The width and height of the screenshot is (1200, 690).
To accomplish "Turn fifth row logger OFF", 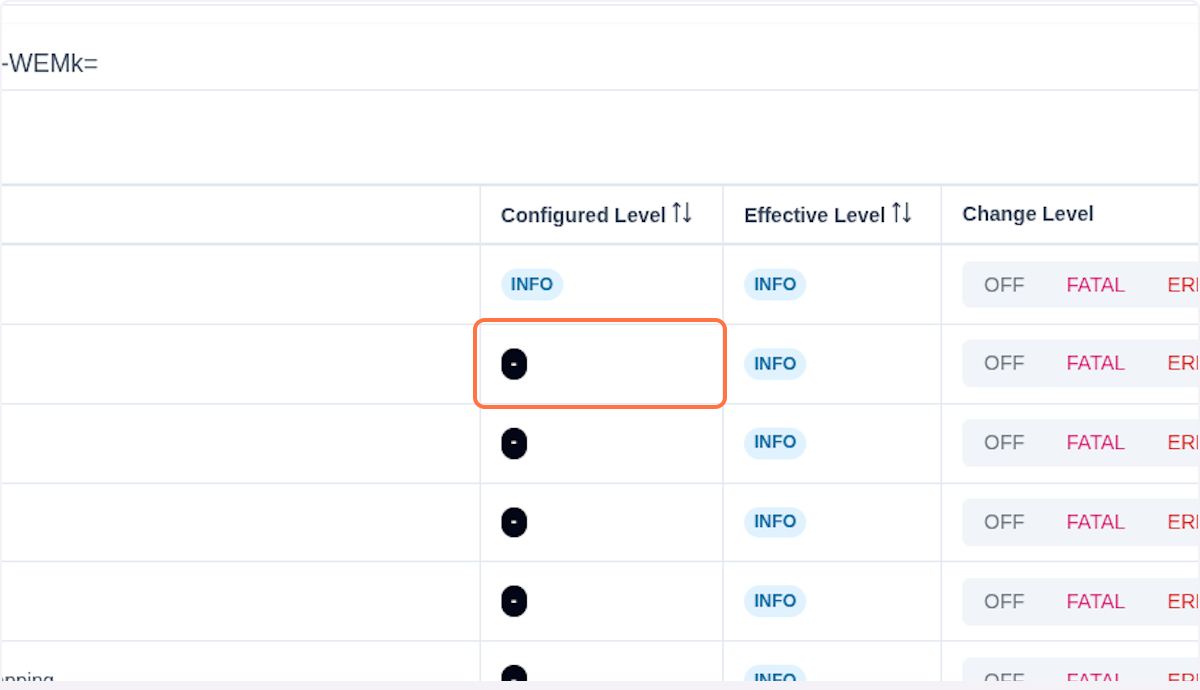I will click(x=1004, y=601).
